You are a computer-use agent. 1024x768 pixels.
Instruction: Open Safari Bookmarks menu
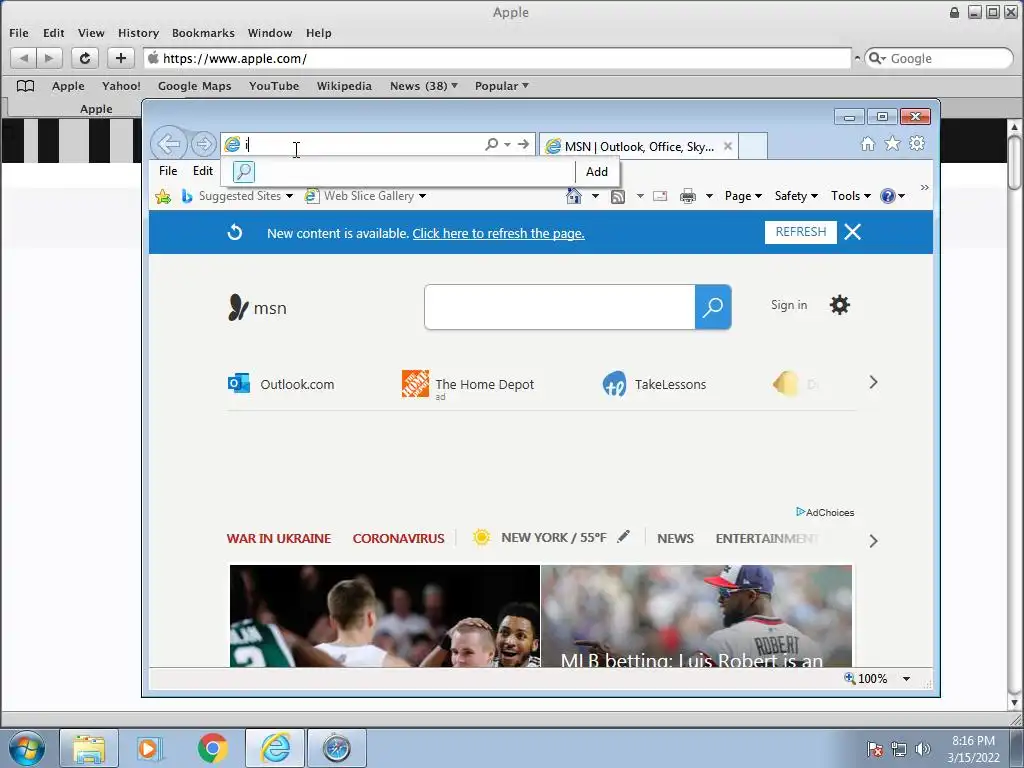tap(203, 33)
